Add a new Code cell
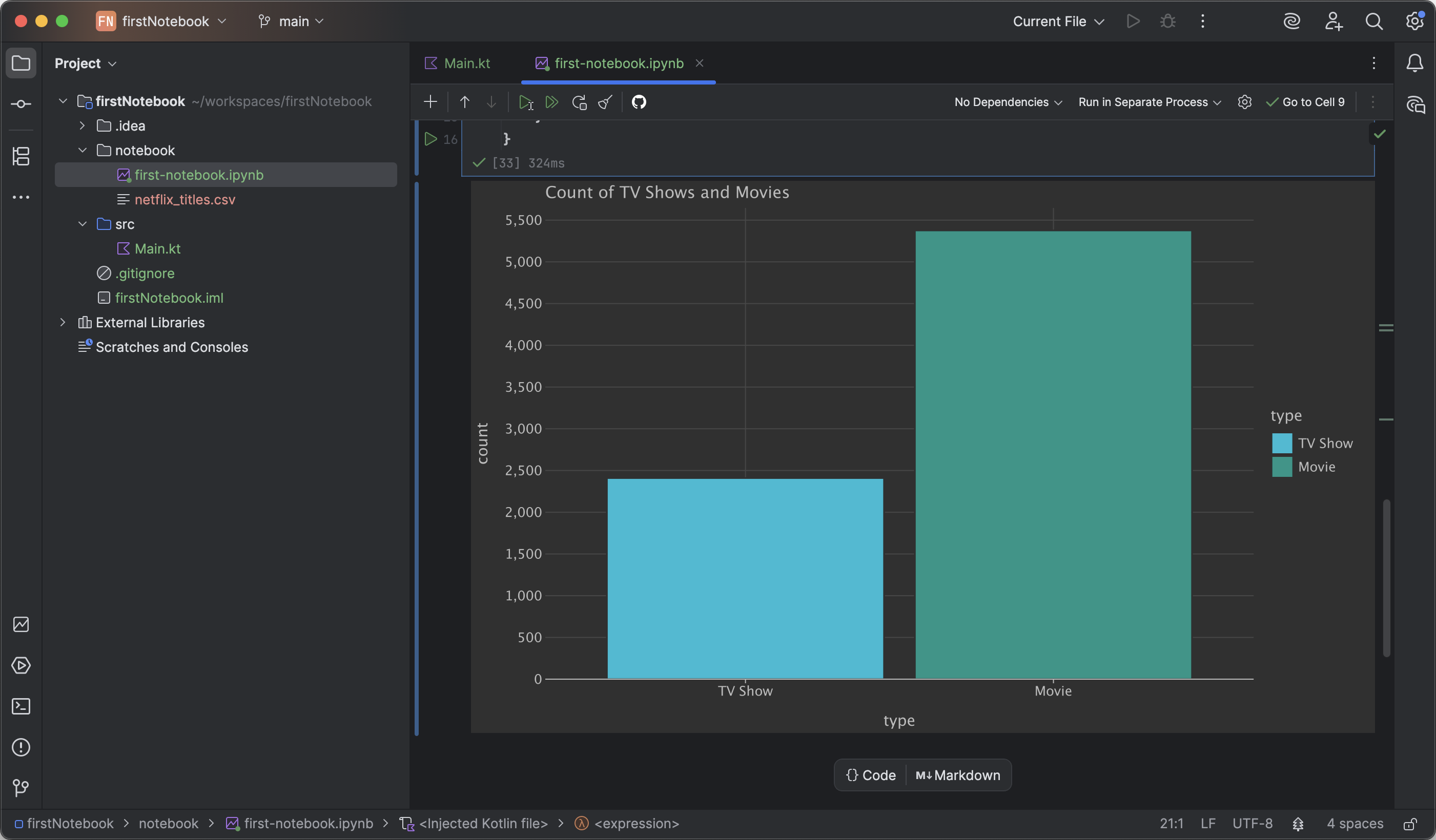The image size is (1436, 840). click(871, 775)
